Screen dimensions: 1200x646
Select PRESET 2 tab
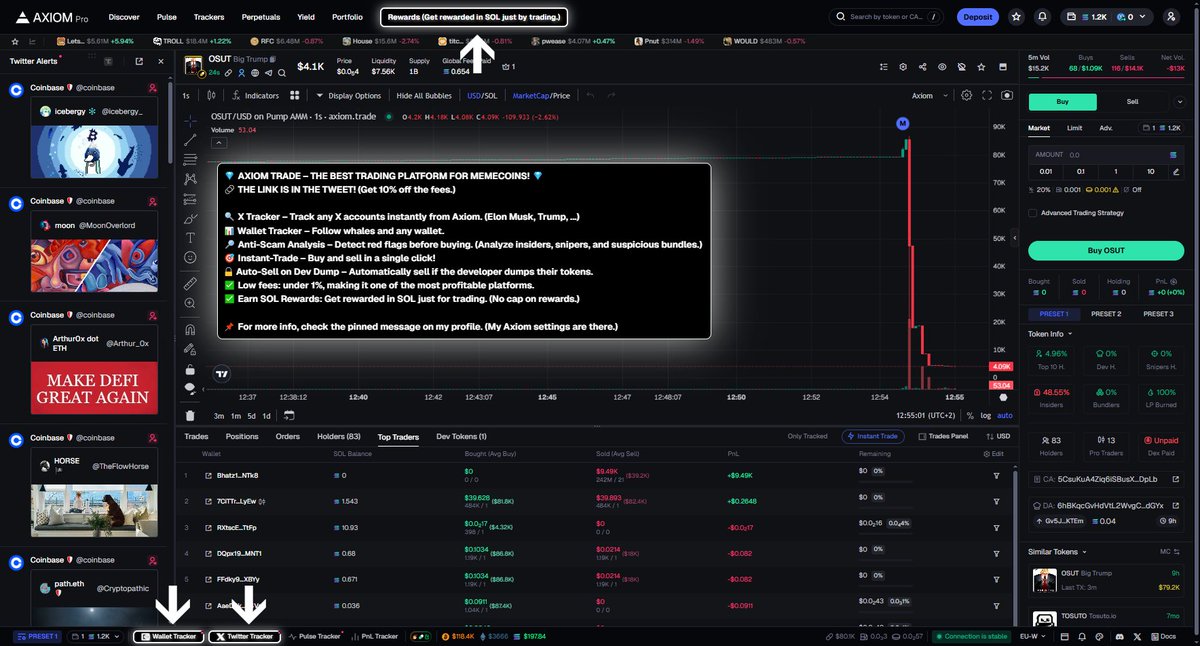(1106, 314)
